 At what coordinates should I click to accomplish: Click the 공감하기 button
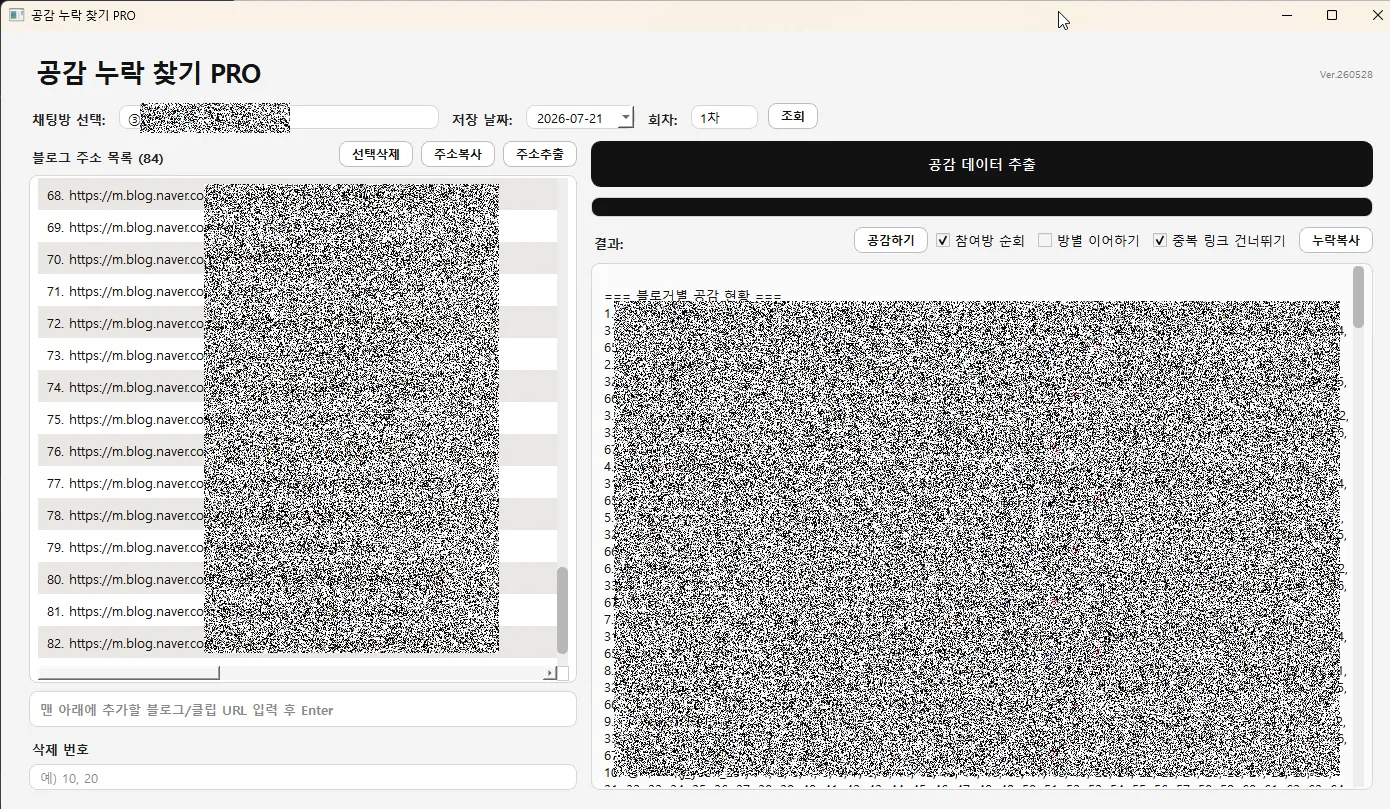(890, 240)
